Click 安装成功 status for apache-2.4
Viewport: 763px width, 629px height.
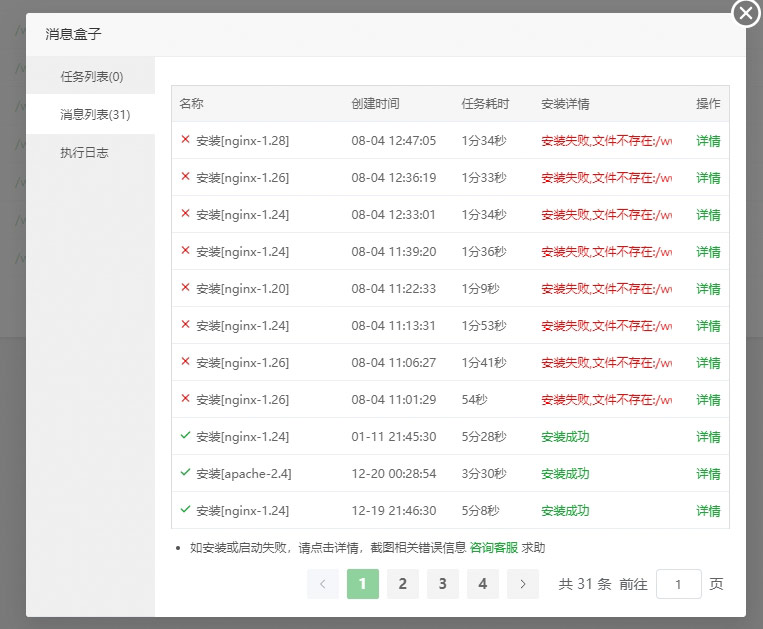(565, 474)
